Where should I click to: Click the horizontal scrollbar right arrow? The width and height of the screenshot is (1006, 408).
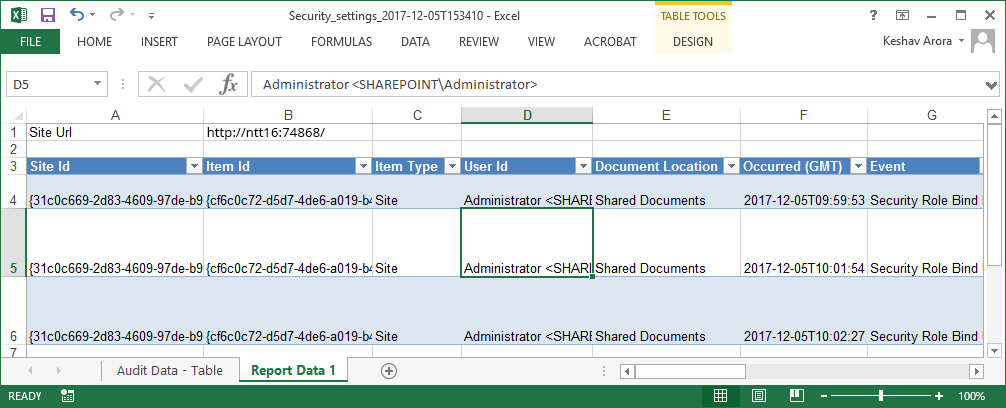[976, 371]
